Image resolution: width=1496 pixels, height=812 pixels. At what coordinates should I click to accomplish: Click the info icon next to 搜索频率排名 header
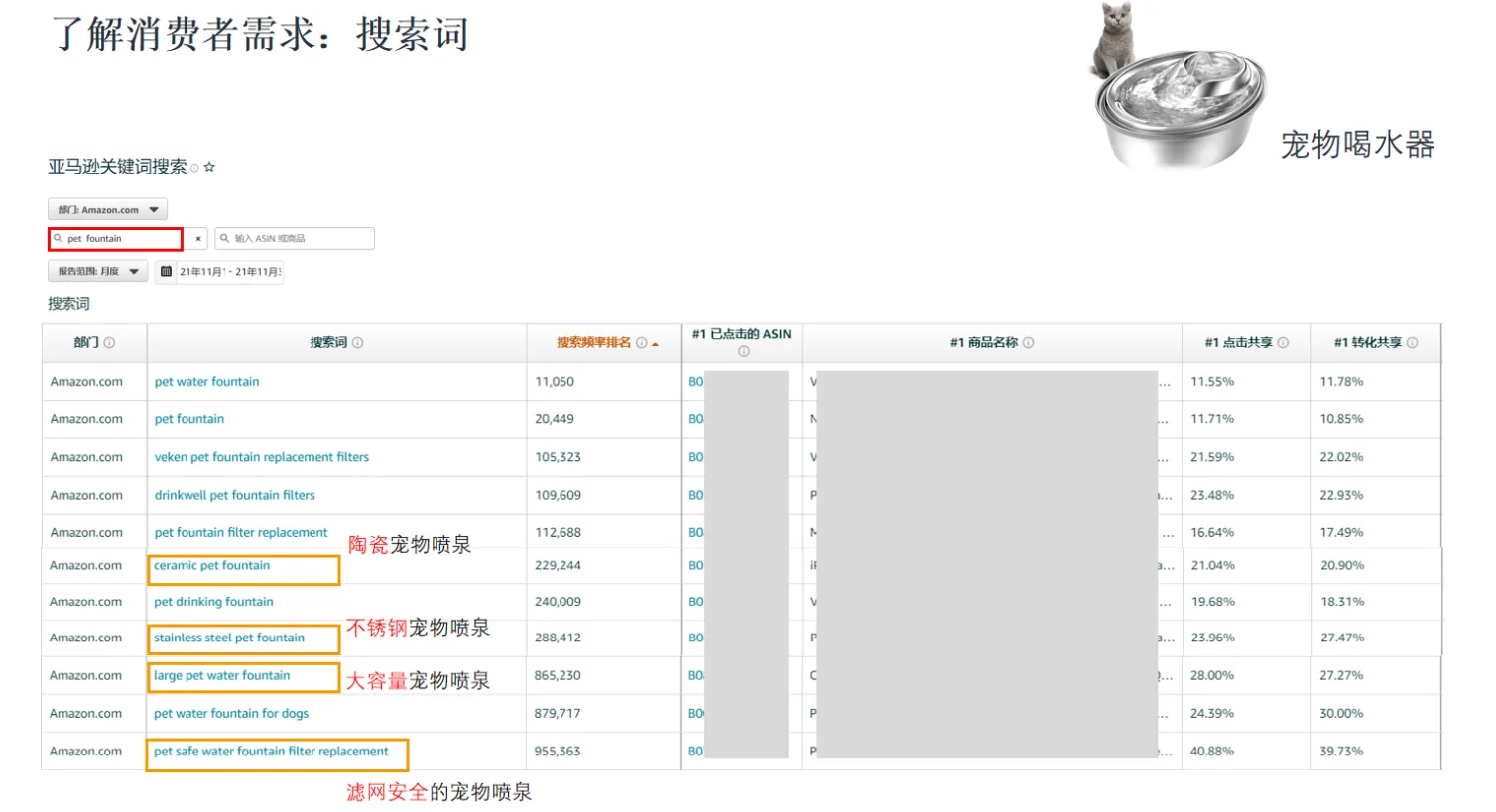(x=640, y=342)
